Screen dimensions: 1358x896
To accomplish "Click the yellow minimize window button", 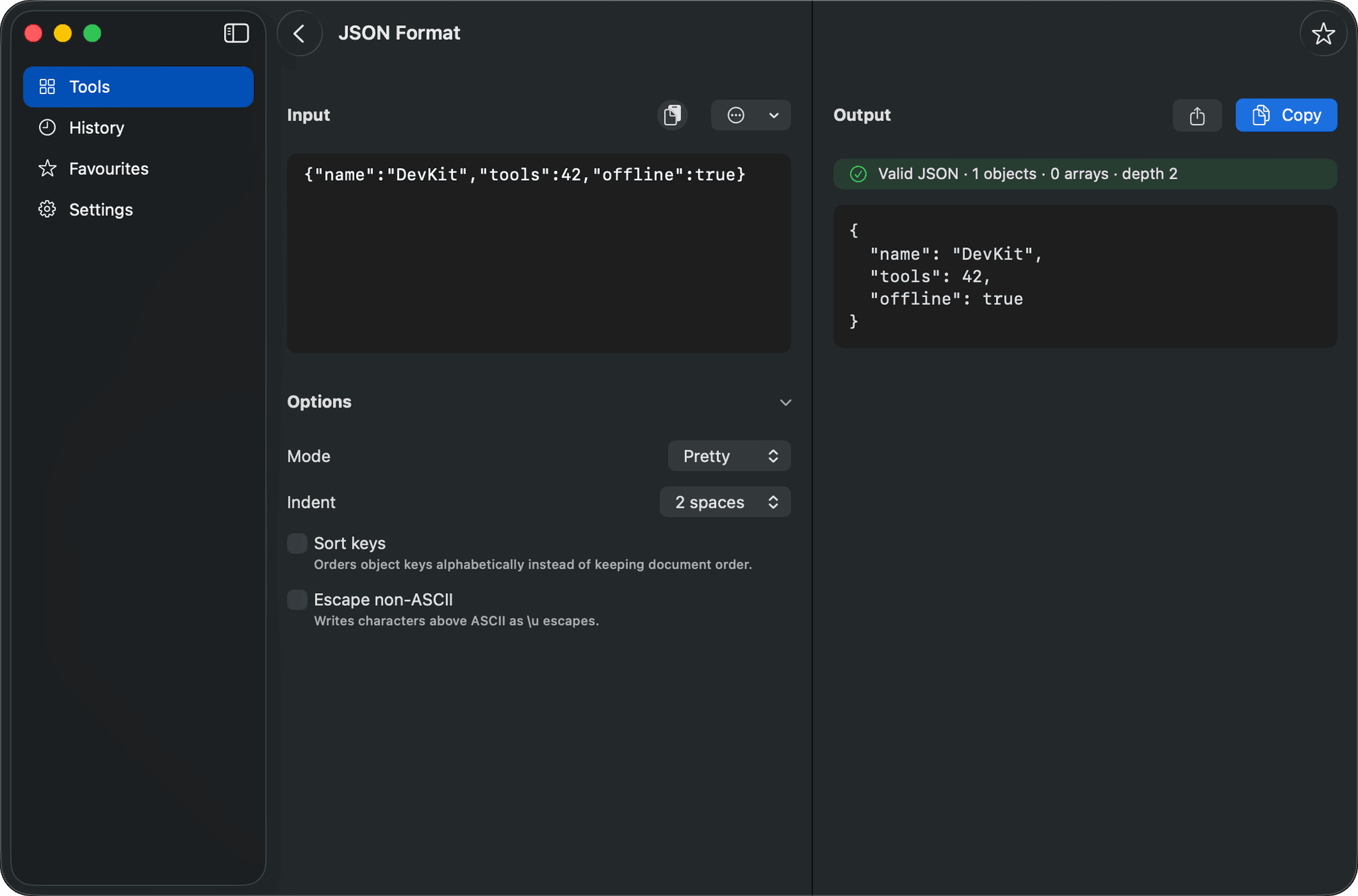I will [63, 33].
